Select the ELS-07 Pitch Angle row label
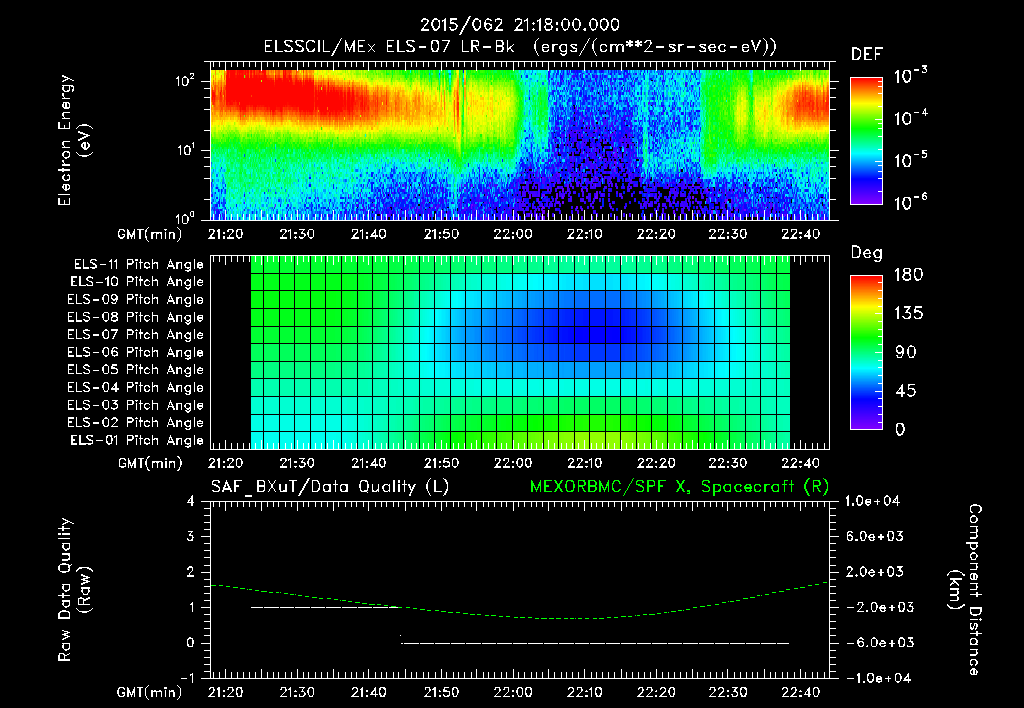Screen dimensions: 1024x708 pyautogui.click(x=136, y=334)
